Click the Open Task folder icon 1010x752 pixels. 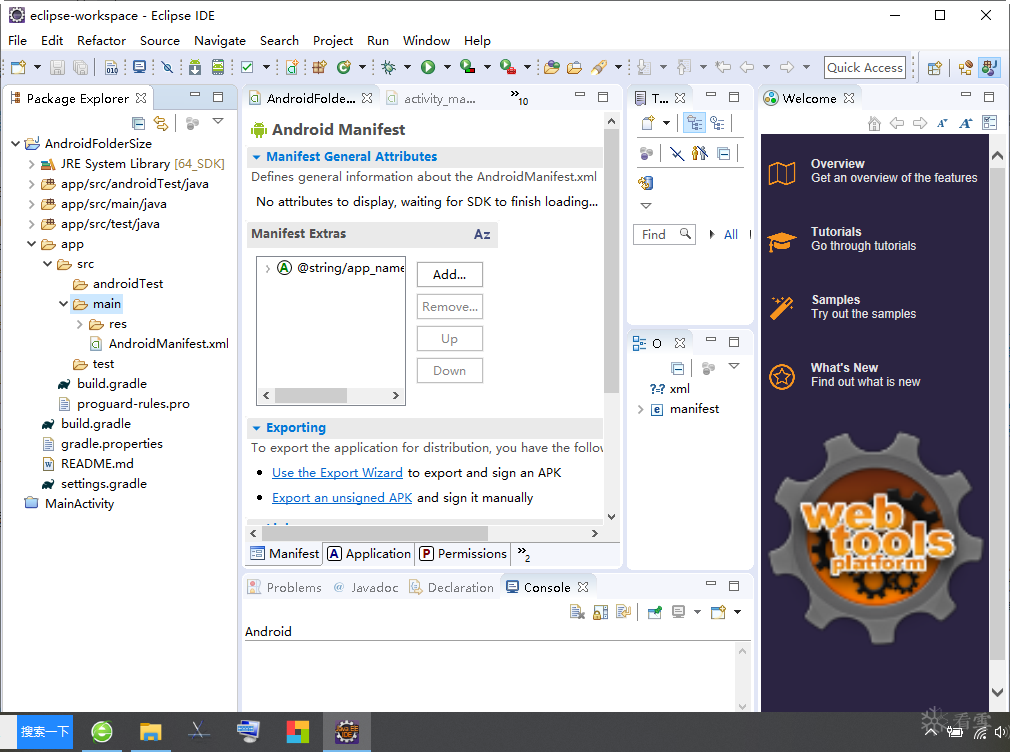point(575,67)
